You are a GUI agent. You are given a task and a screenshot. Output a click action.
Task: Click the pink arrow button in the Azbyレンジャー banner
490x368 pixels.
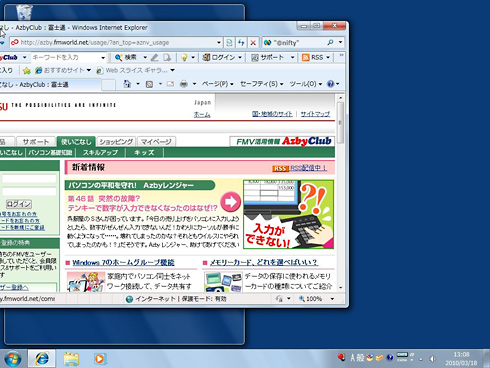231,202
